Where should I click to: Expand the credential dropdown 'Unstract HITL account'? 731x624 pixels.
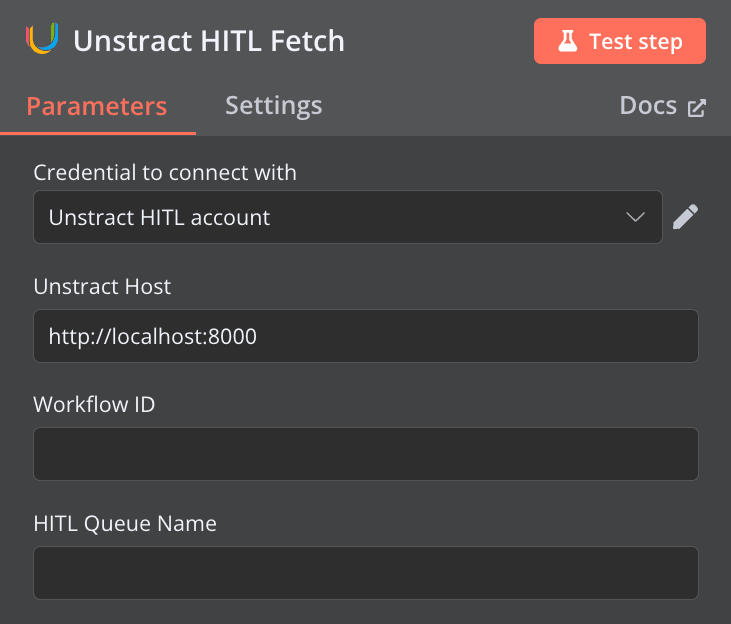tap(348, 217)
